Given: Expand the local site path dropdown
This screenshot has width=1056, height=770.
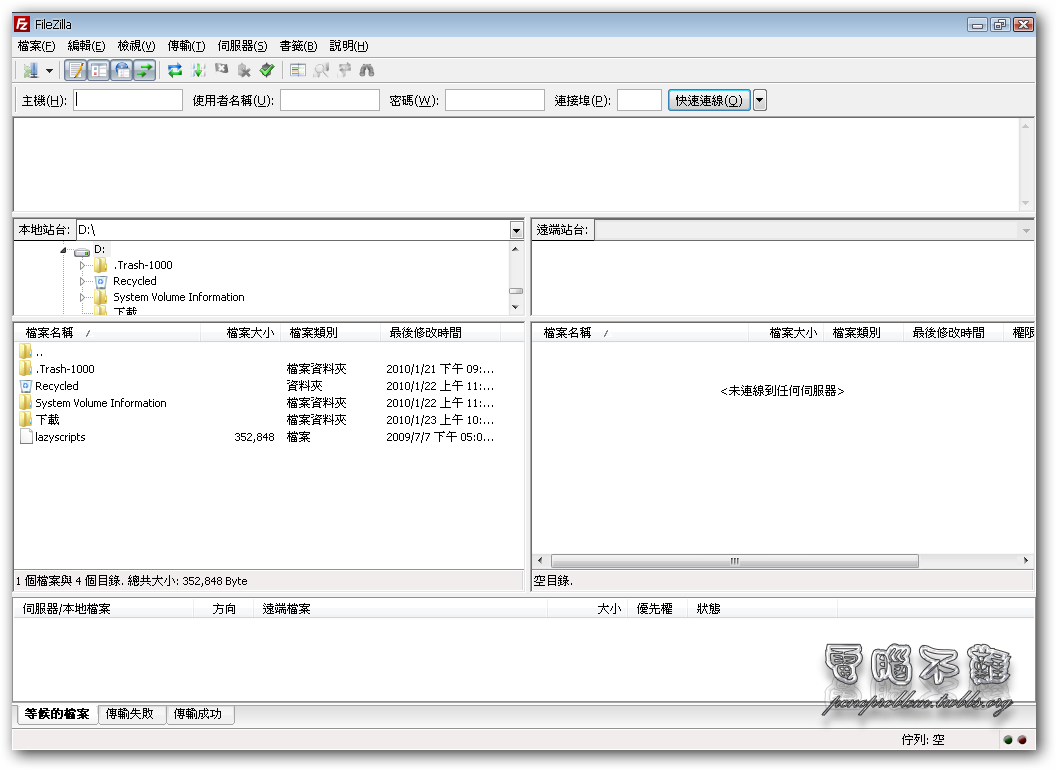Looking at the screenshot, I should (516, 231).
